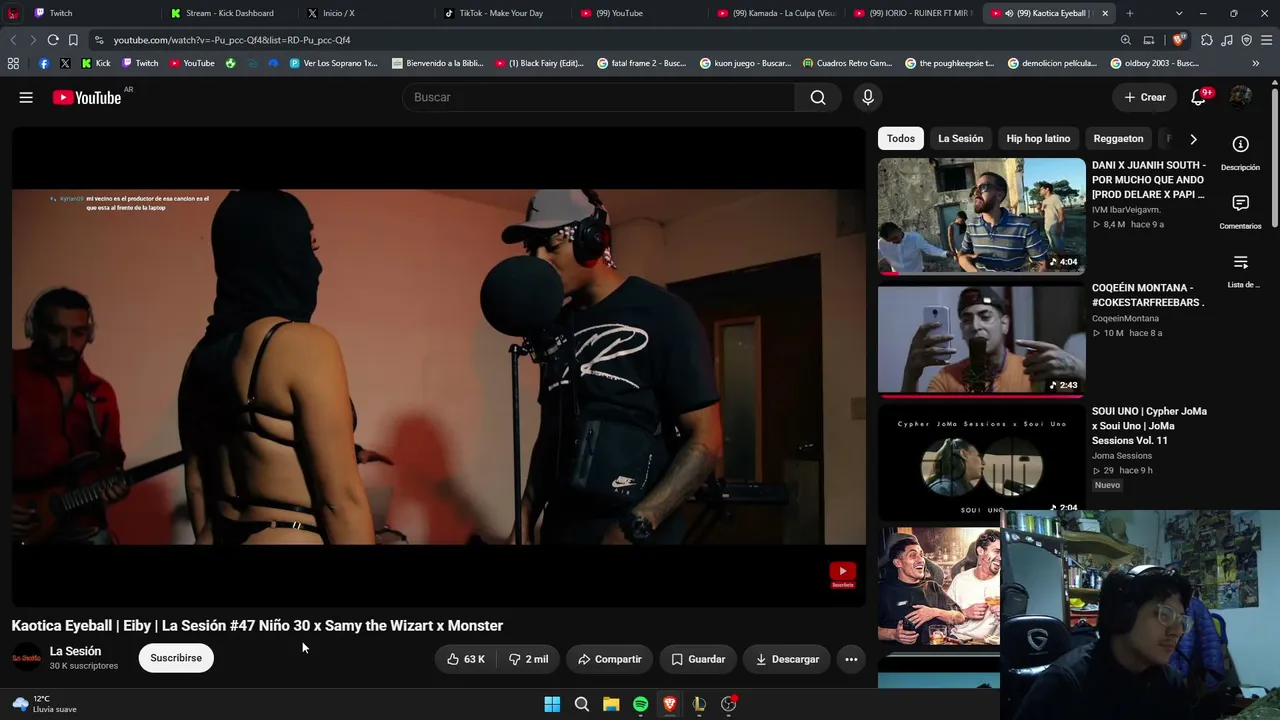Open the Comentarios panel icon
The width and height of the screenshot is (1280, 720).
pos(1240,211)
